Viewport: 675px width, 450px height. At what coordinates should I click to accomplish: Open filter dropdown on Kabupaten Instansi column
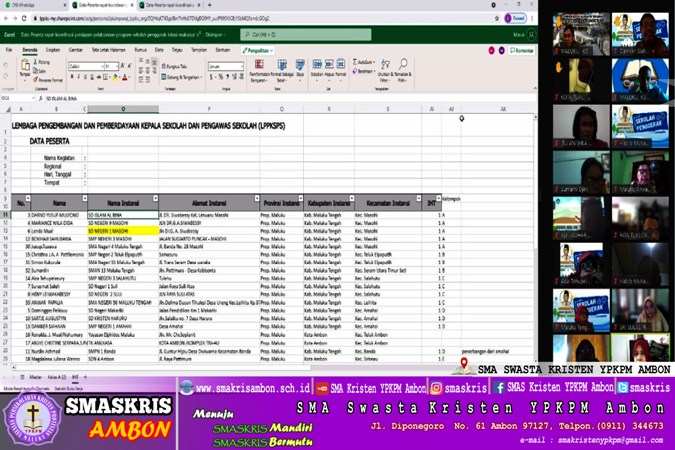click(x=352, y=198)
